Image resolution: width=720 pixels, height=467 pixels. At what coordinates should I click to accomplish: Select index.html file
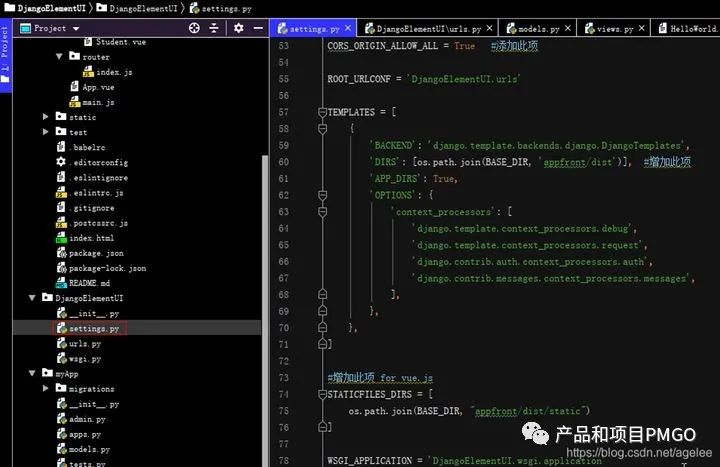[85, 238]
